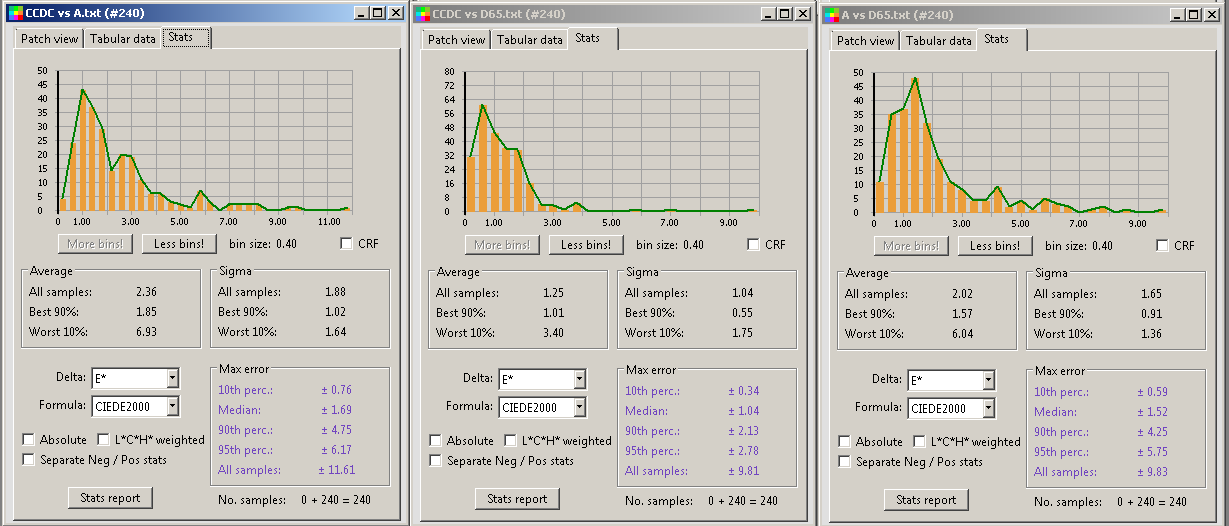Image resolution: width=1229 pixels, height=526 pixels.
Task: Switch to Tabular data tab in A vs D65.txt
Action: click(938, 41)
